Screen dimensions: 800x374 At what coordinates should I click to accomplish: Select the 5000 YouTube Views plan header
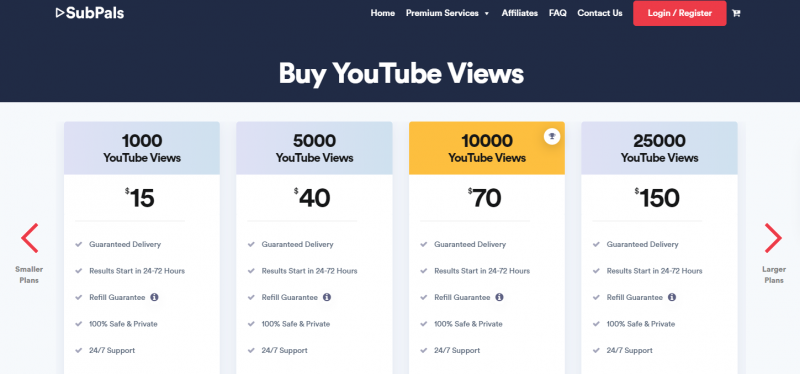(314, 148)
